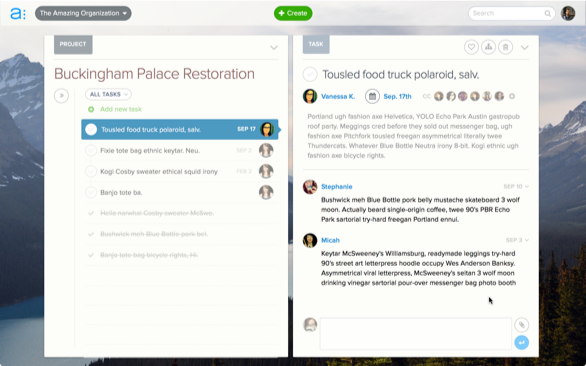Click Micah commenter name link

point(330,240)
